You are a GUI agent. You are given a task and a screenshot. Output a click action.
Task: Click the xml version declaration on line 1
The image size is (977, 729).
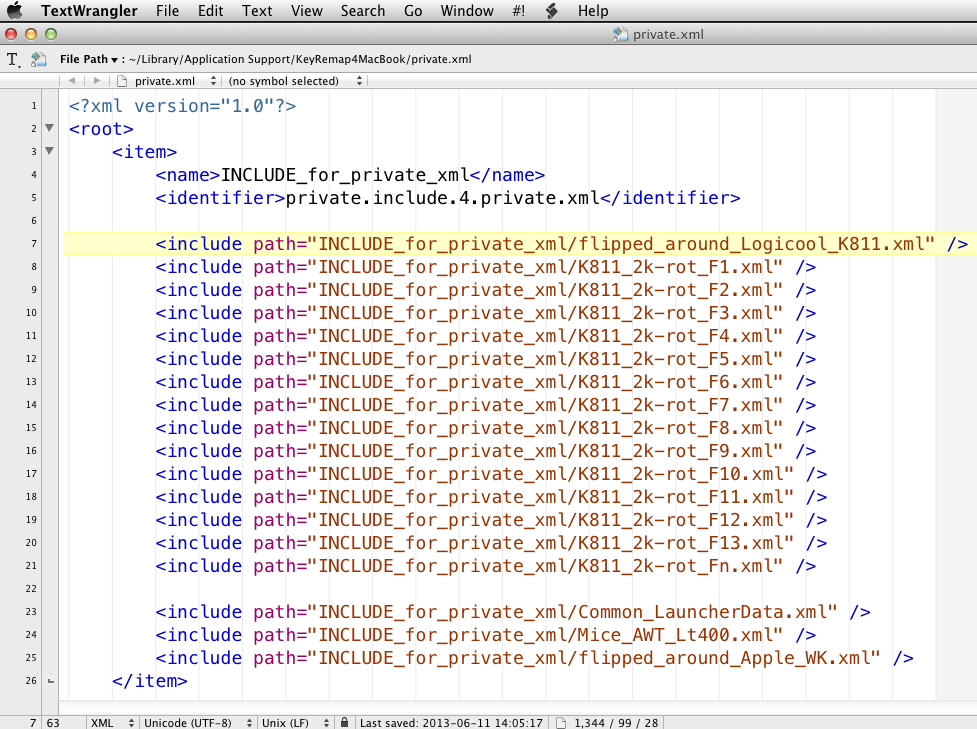coord(183,106)
